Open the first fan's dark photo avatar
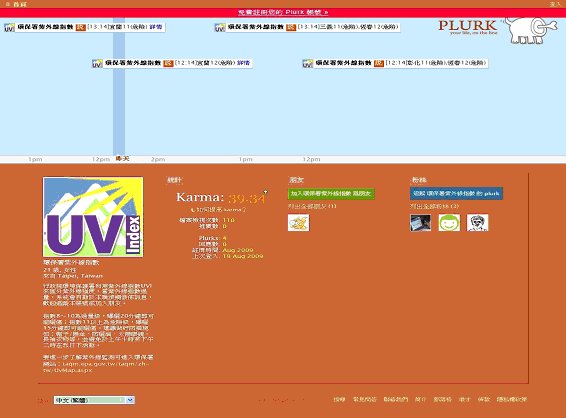566x418 pixels. click(x=421, y=223)
